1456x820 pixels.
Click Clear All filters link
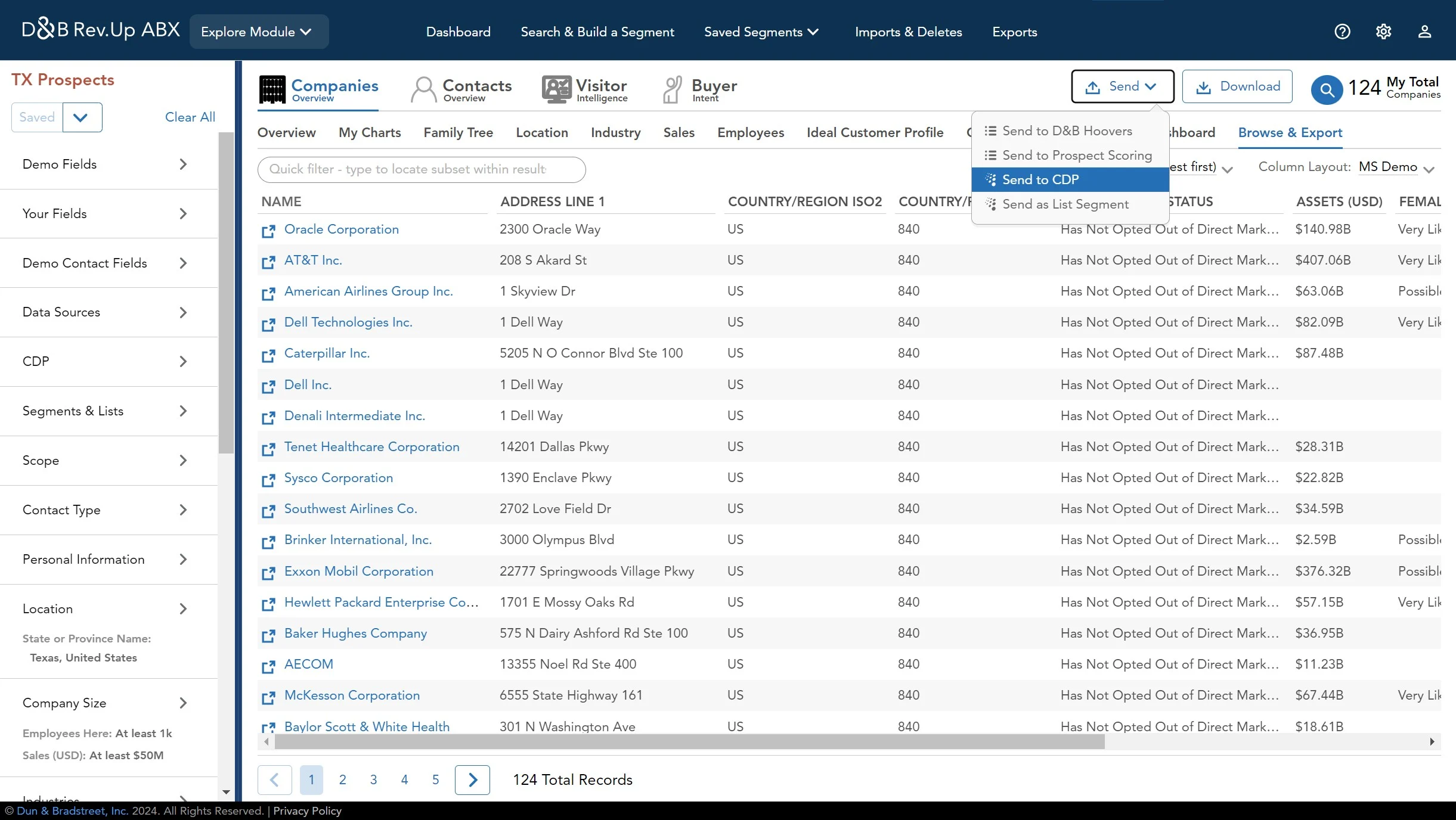point(190,117)
